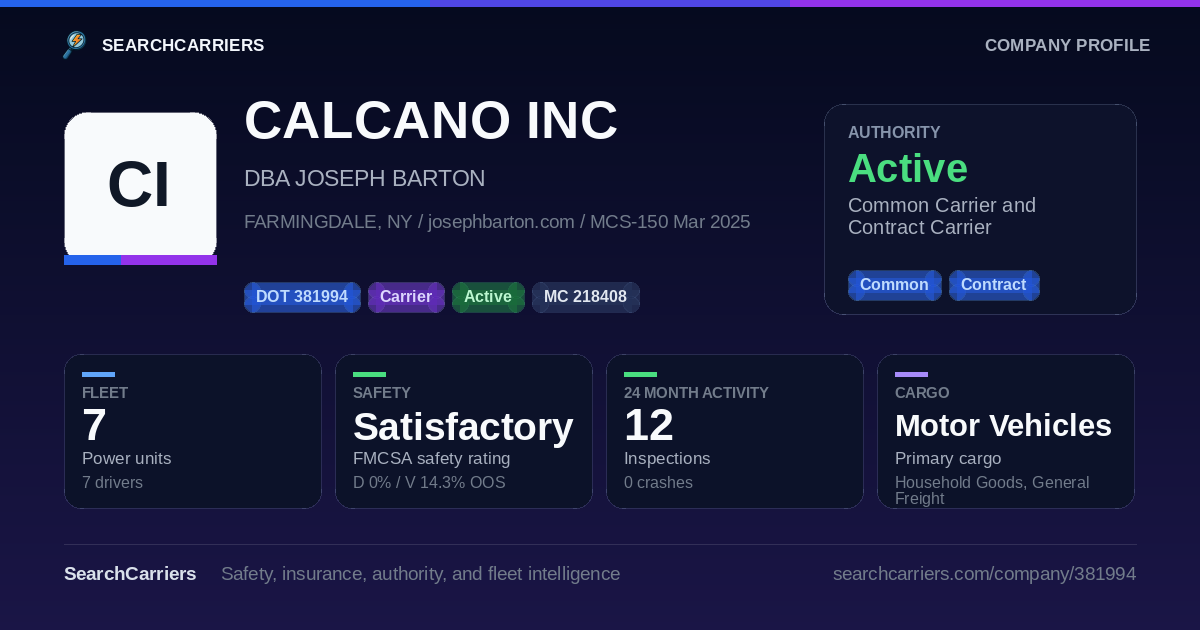The height and width of the screenshot is (630, 1200).
Task: Click the large green Active authority status
Action: [x=908, y=168]
